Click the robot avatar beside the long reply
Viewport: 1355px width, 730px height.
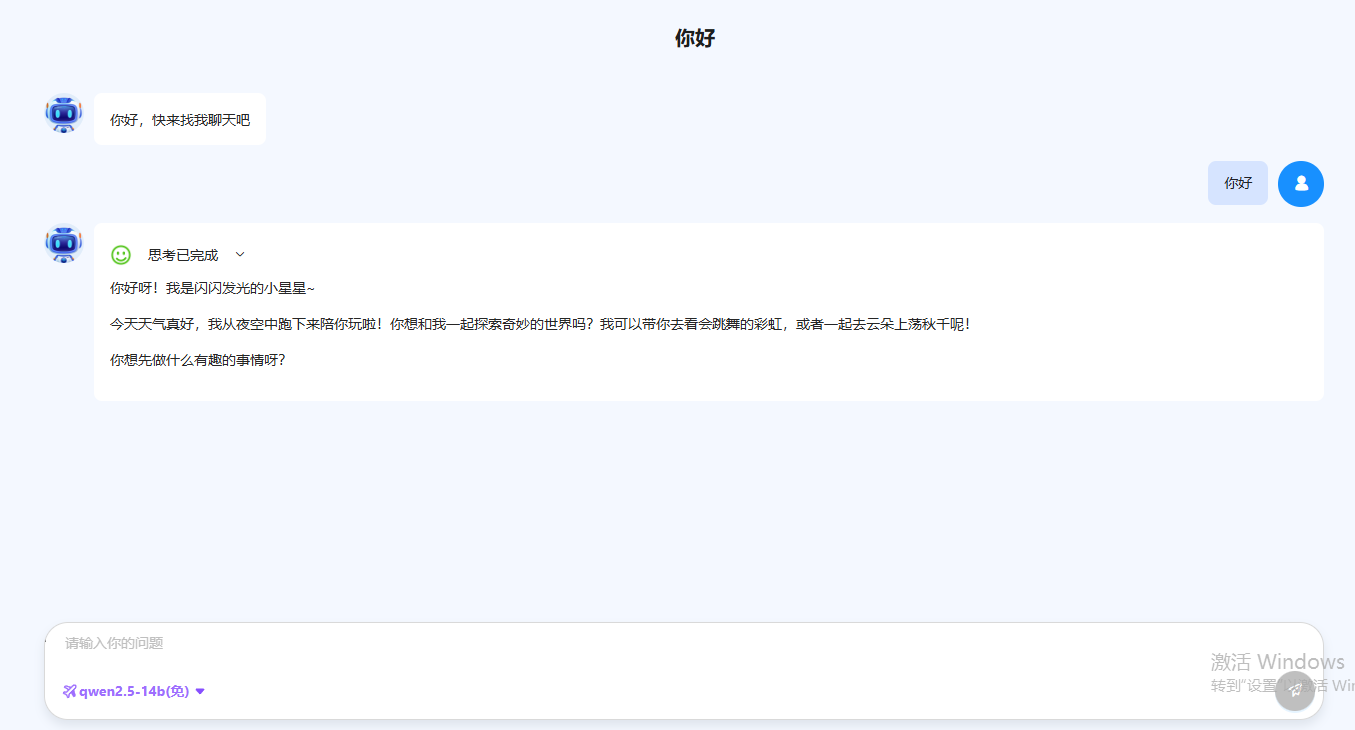tap(64, 244)
